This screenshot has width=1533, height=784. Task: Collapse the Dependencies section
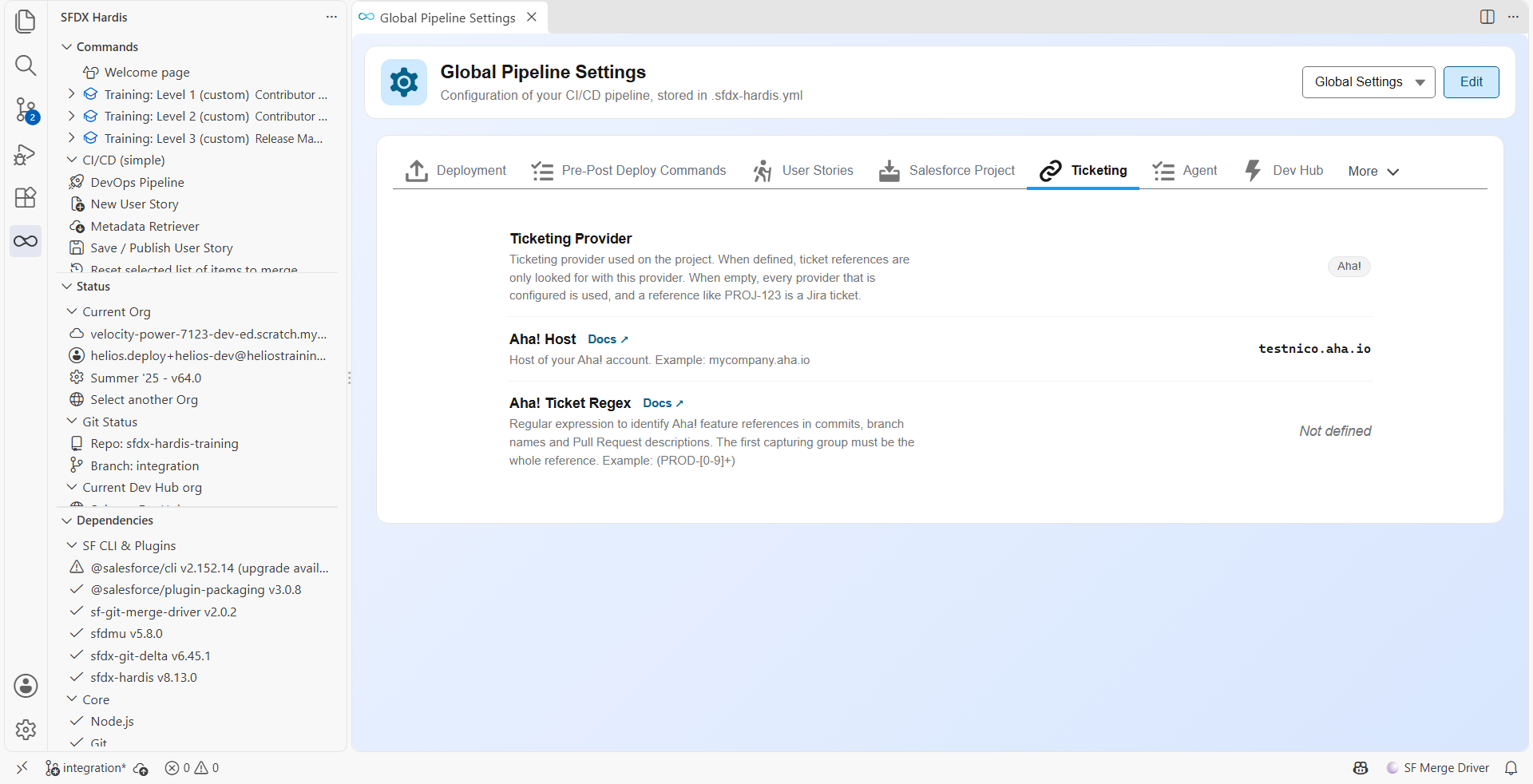[x=67, y=521]
